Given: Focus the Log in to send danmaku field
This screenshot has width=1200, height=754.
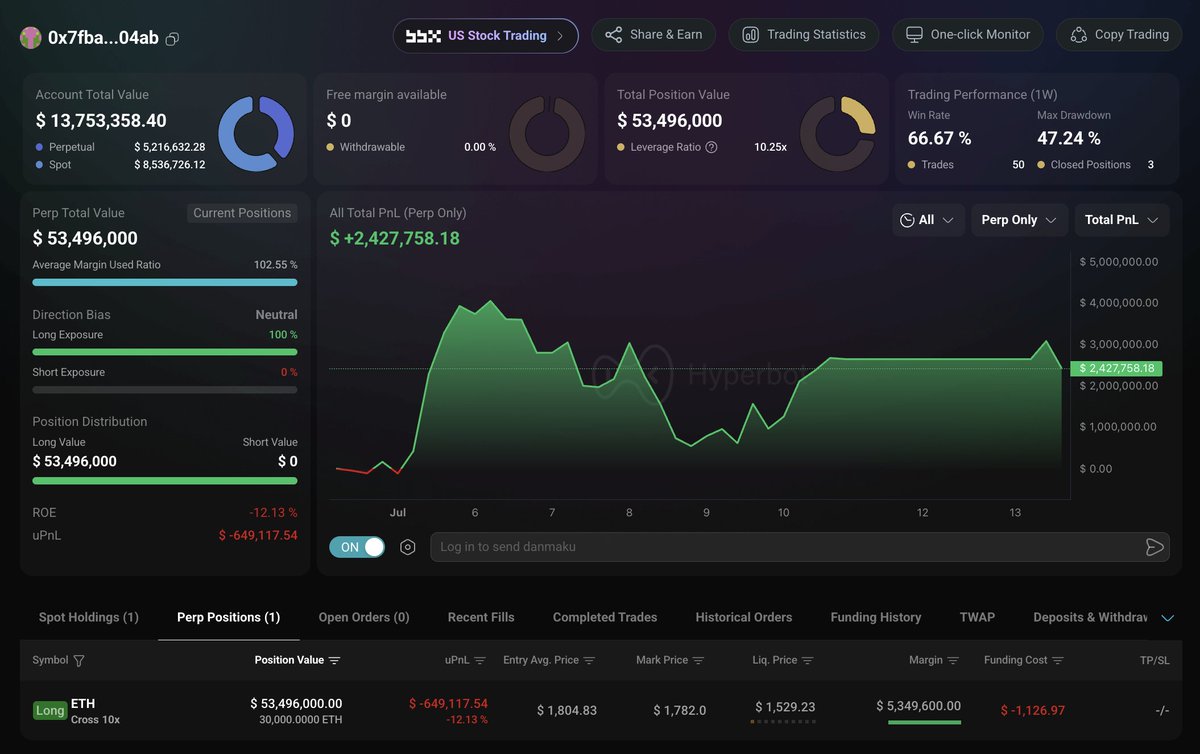Looking at the screenshot, I should [800, 547].
